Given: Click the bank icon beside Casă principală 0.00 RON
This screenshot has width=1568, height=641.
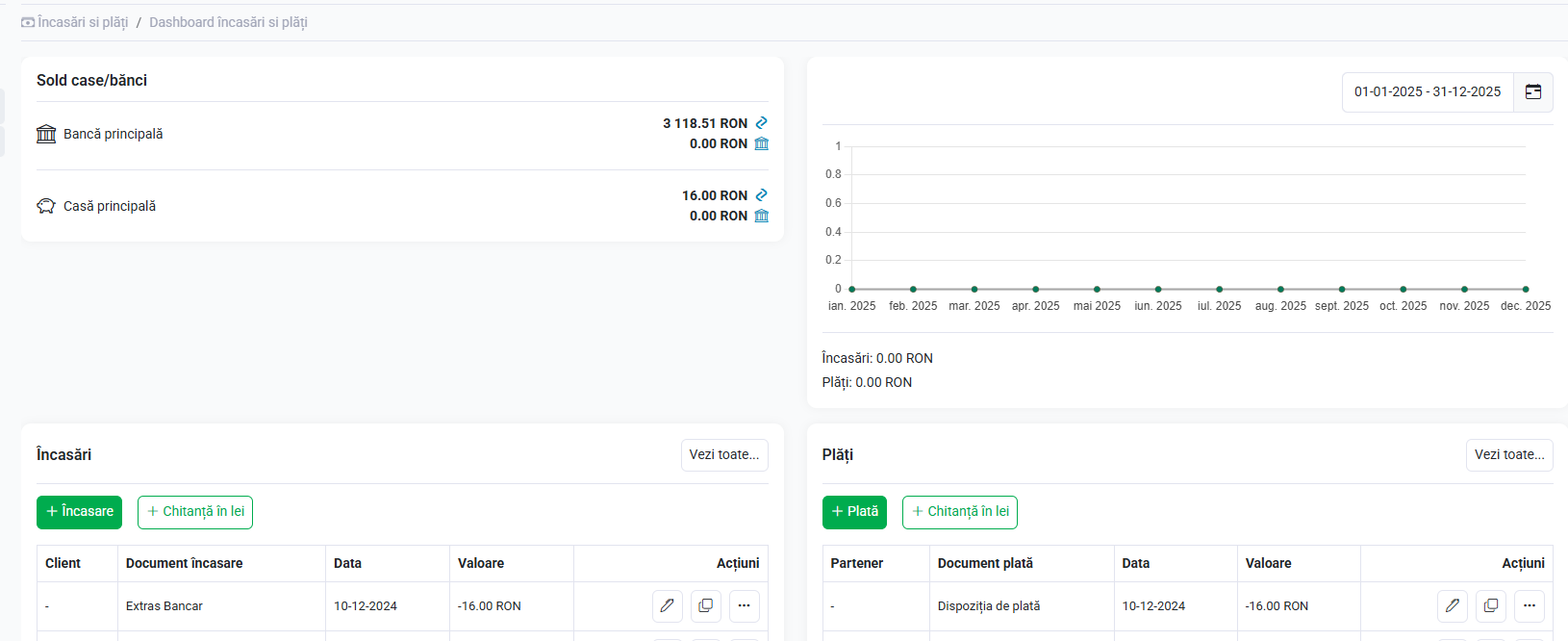Looking at the screenshot, I should pos(761,216).
